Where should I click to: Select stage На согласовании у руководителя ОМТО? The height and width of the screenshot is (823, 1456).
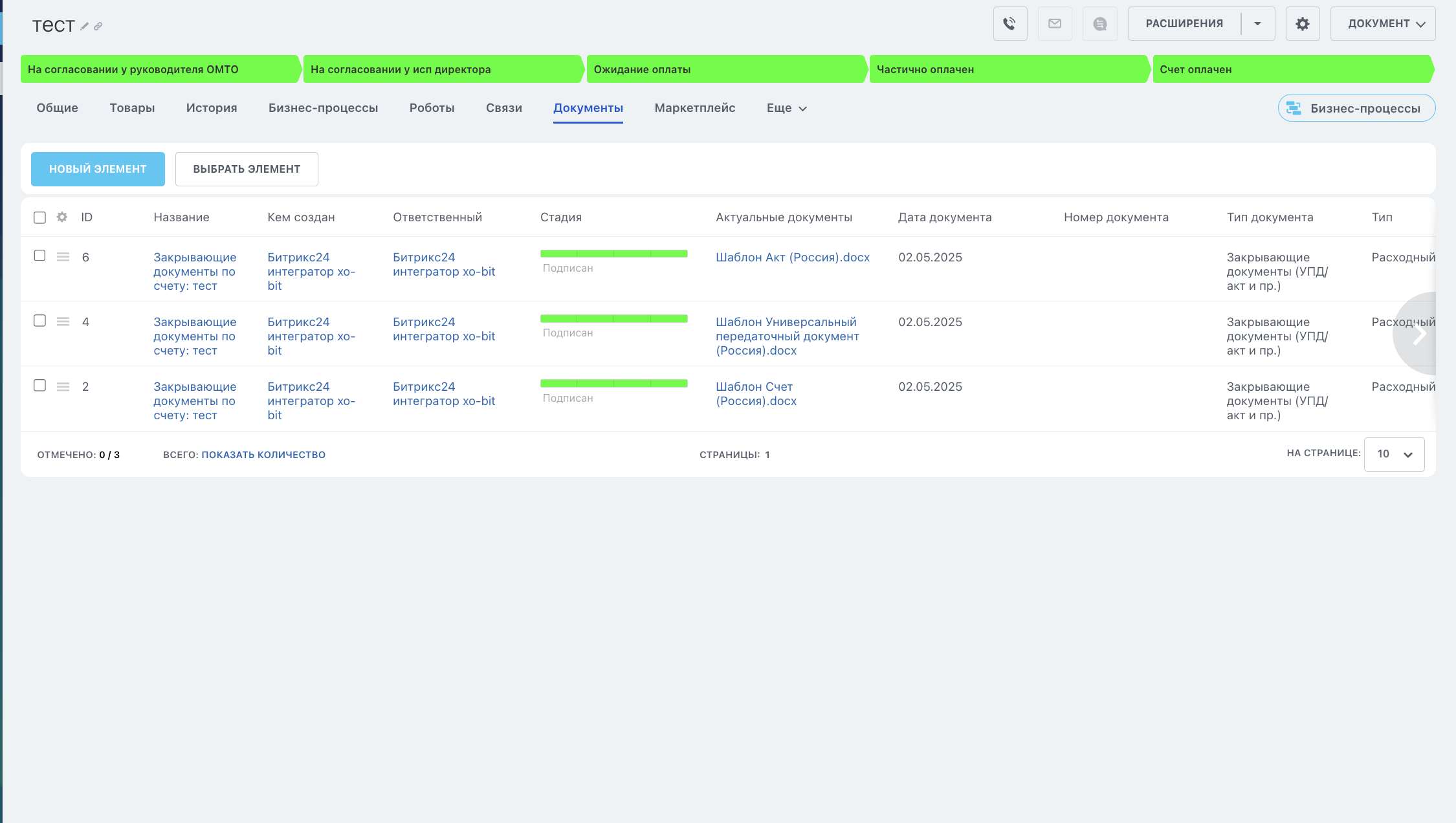(x=160, y=69)
